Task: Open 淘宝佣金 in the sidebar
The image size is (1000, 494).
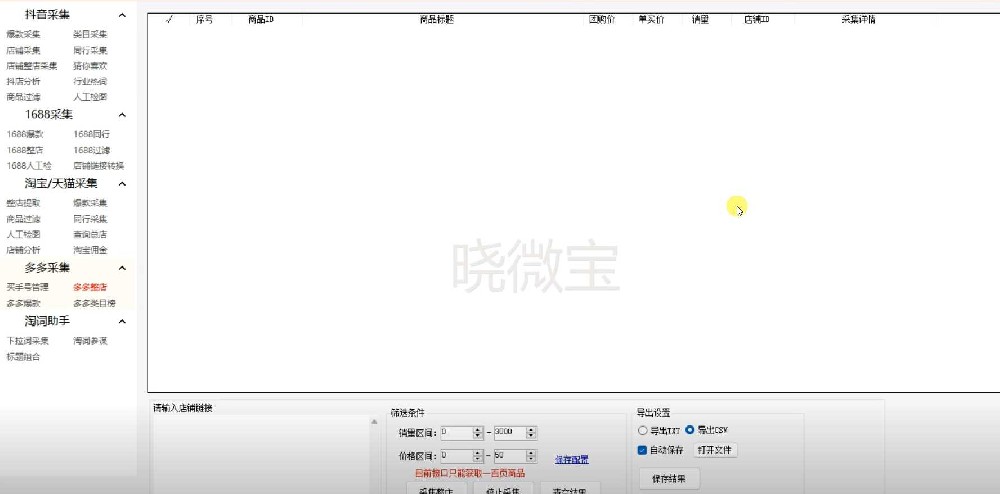Action: 91,251
